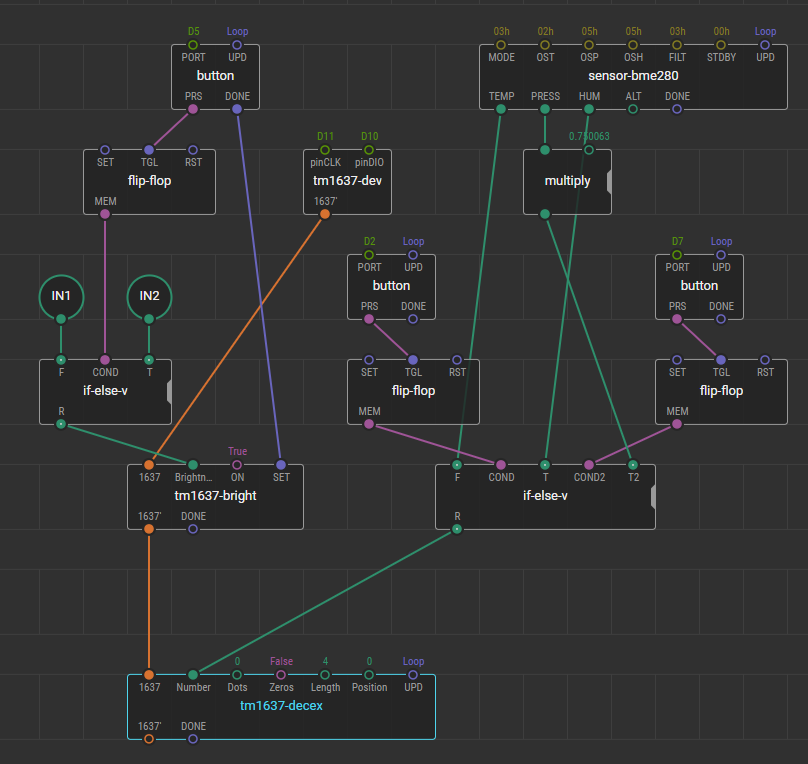Screen dimensions: 808x764
Task: Click the PRESS output pin on sensor-bme280
Action: [x=545, y=109]
